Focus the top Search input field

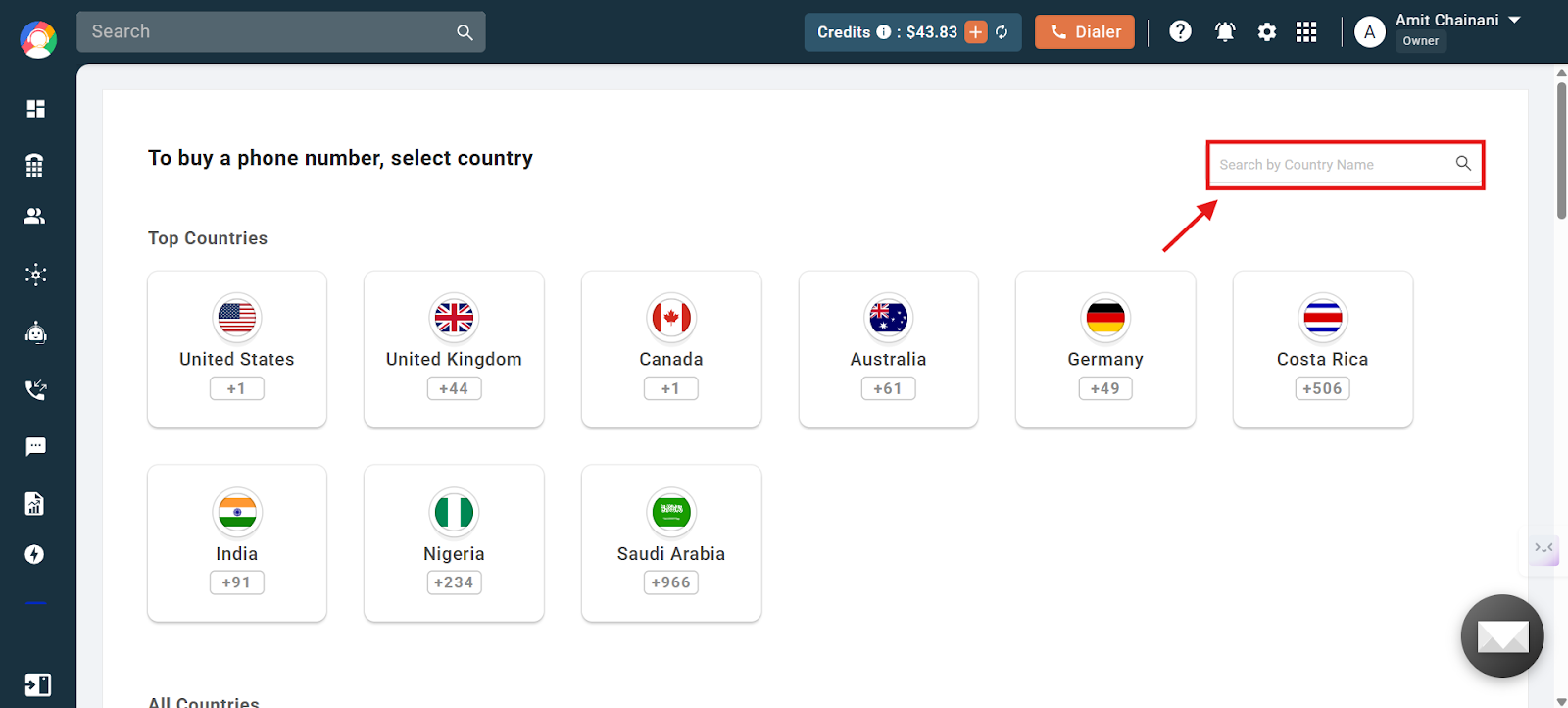click(x=281, y=32)
